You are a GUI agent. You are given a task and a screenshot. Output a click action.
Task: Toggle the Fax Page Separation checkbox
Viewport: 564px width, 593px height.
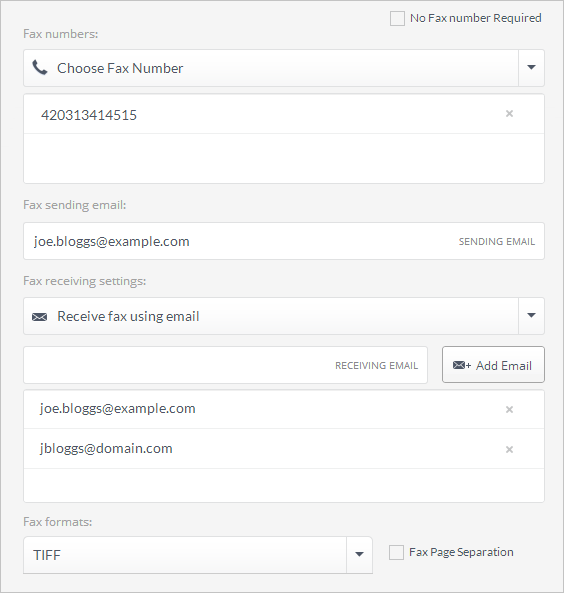396,552
